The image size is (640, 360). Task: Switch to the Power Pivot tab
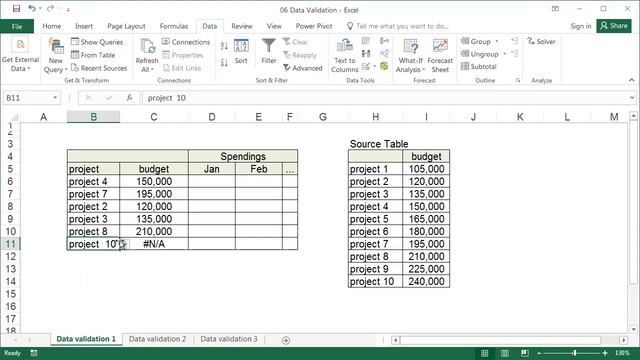(314, 26)
